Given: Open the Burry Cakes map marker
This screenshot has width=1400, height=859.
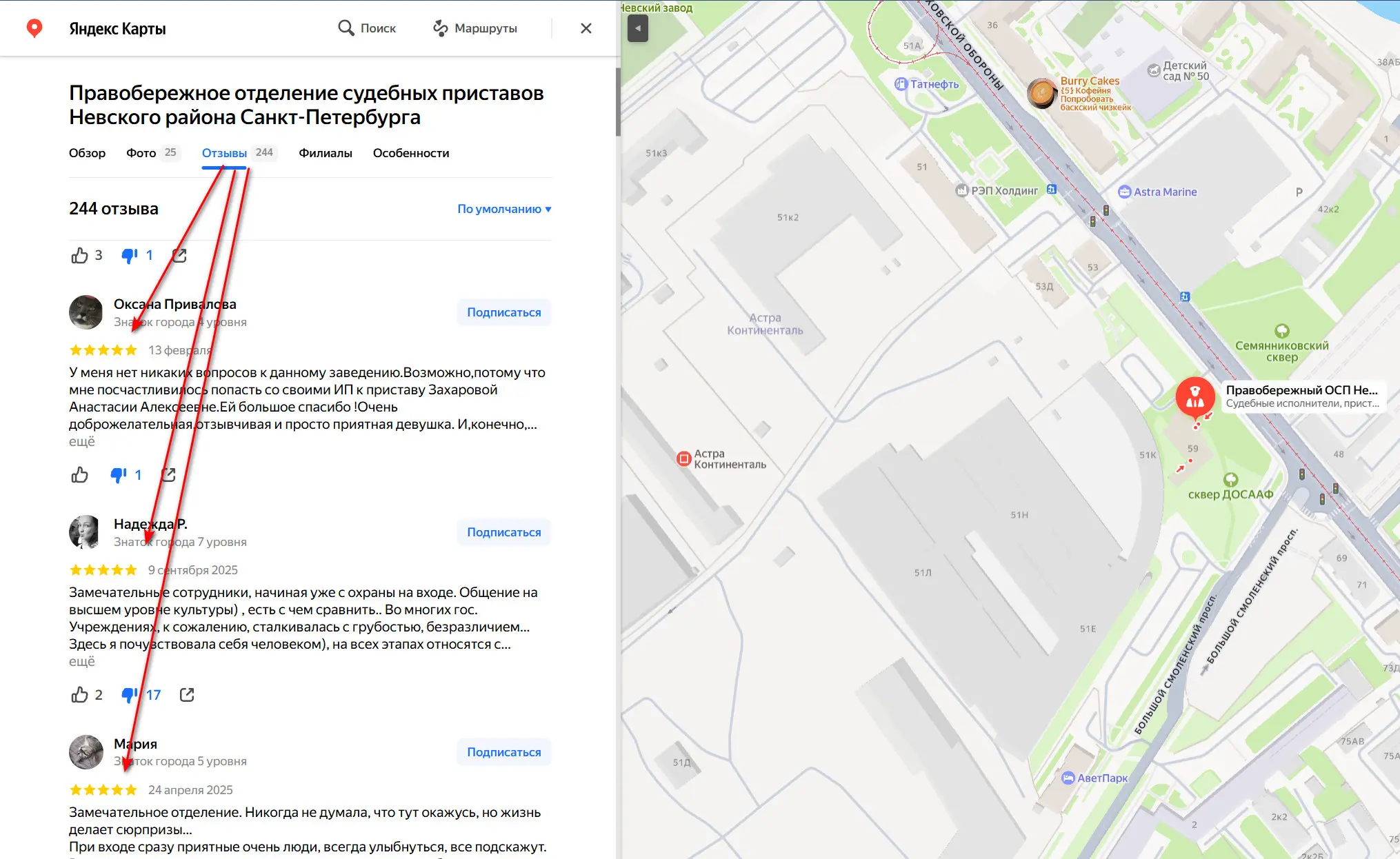Looking at the screenshot, I should [x=1042, y=93].
